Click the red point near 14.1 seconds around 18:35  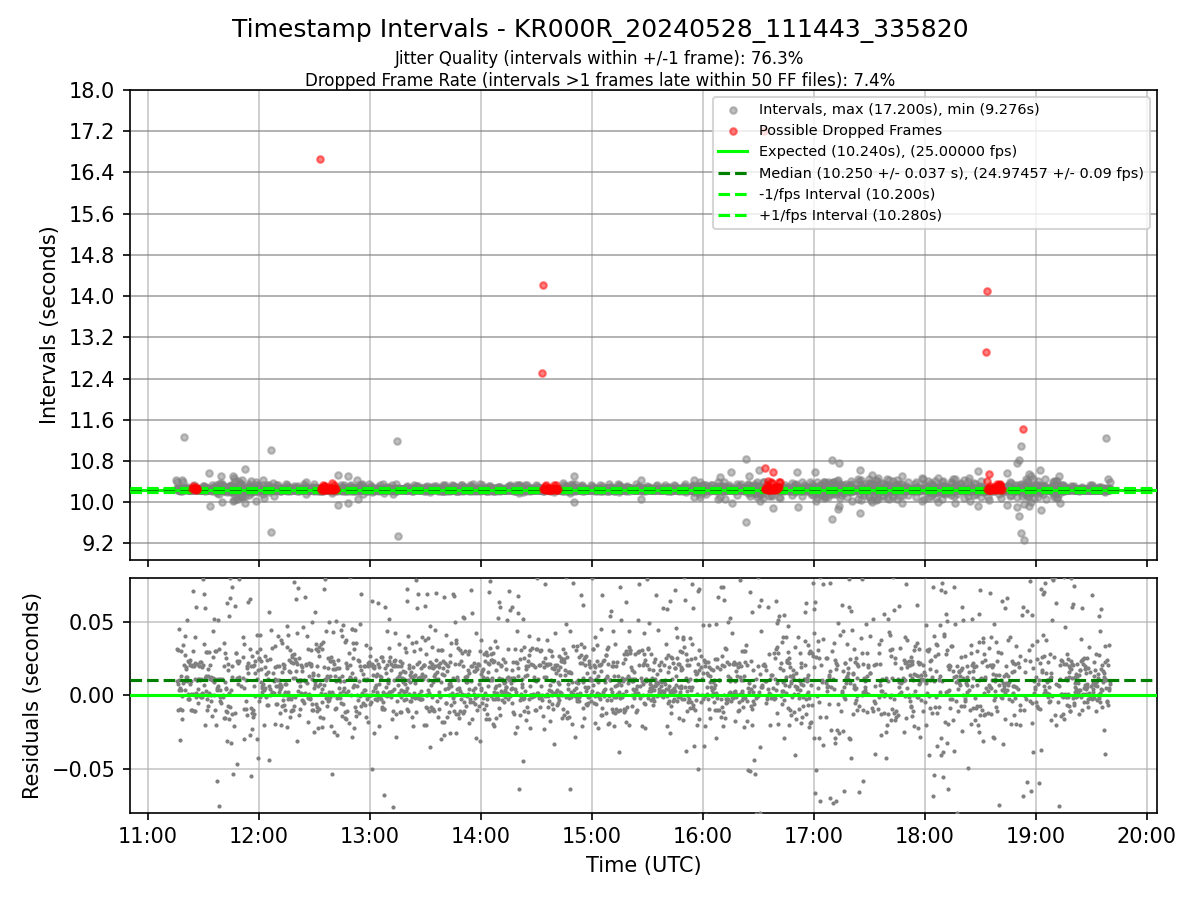click(987, 291)
